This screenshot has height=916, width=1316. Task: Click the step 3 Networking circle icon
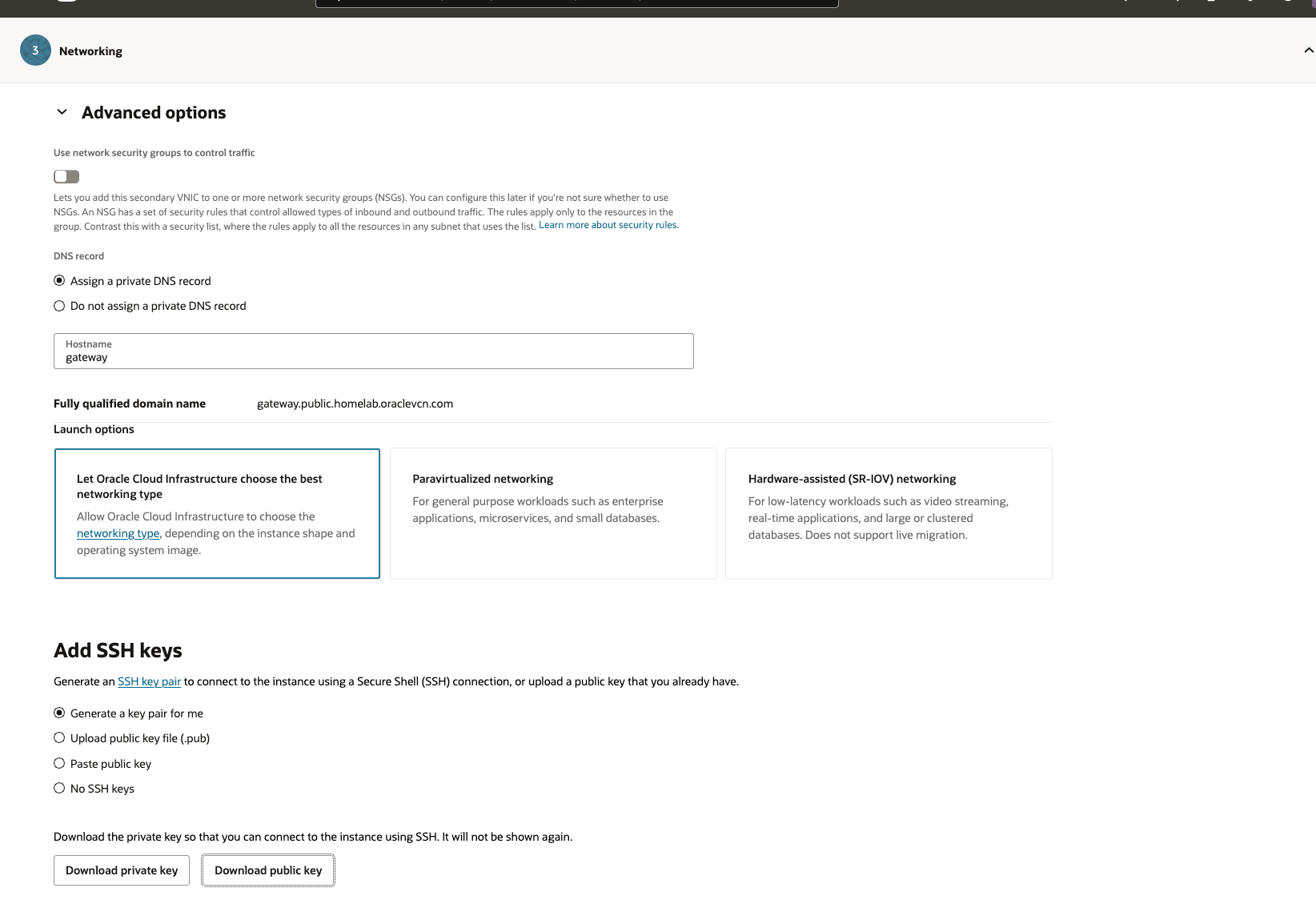[x=35, y=50]
